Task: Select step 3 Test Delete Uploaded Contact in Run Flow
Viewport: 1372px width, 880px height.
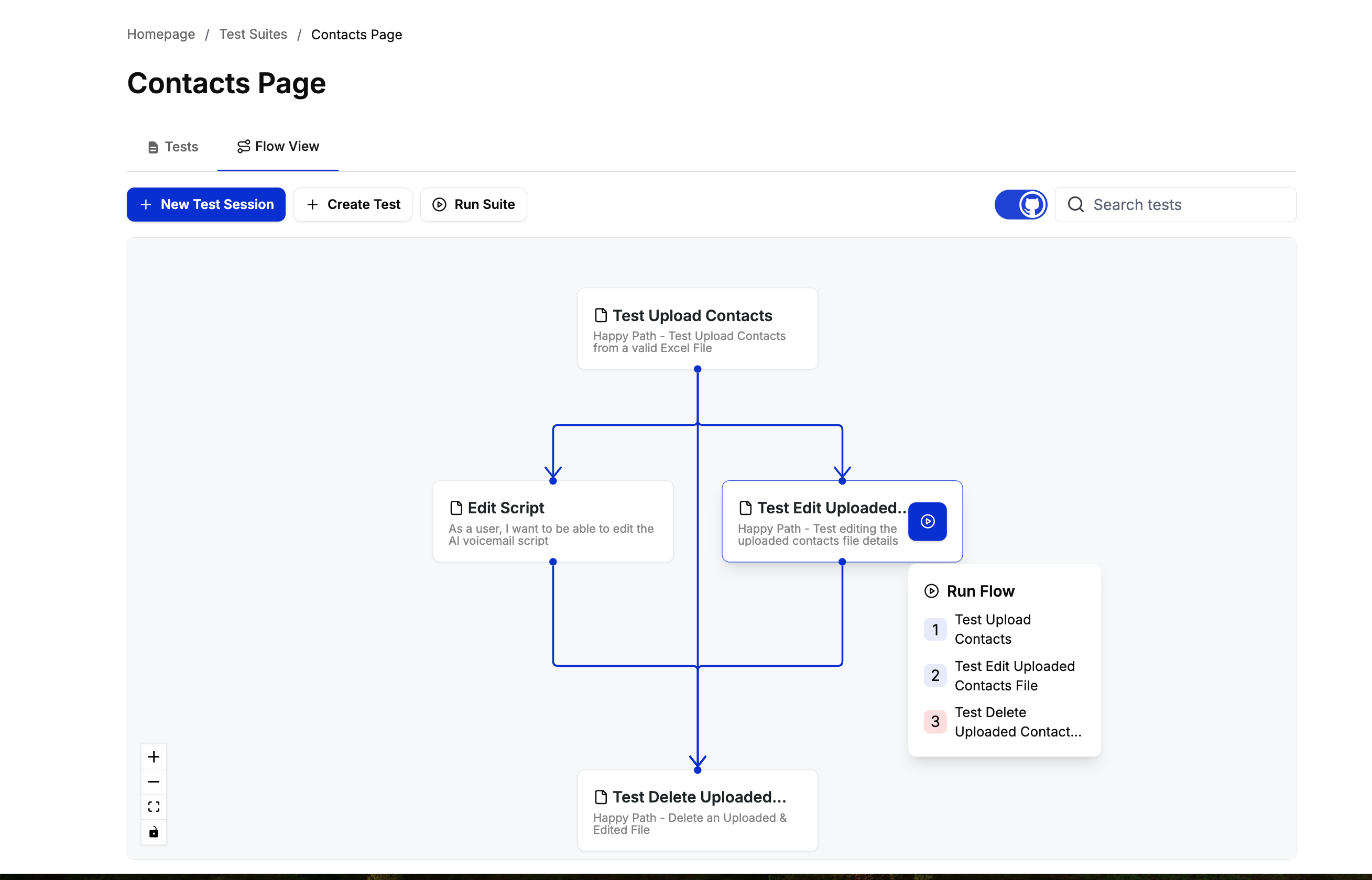Action: 1004,722
